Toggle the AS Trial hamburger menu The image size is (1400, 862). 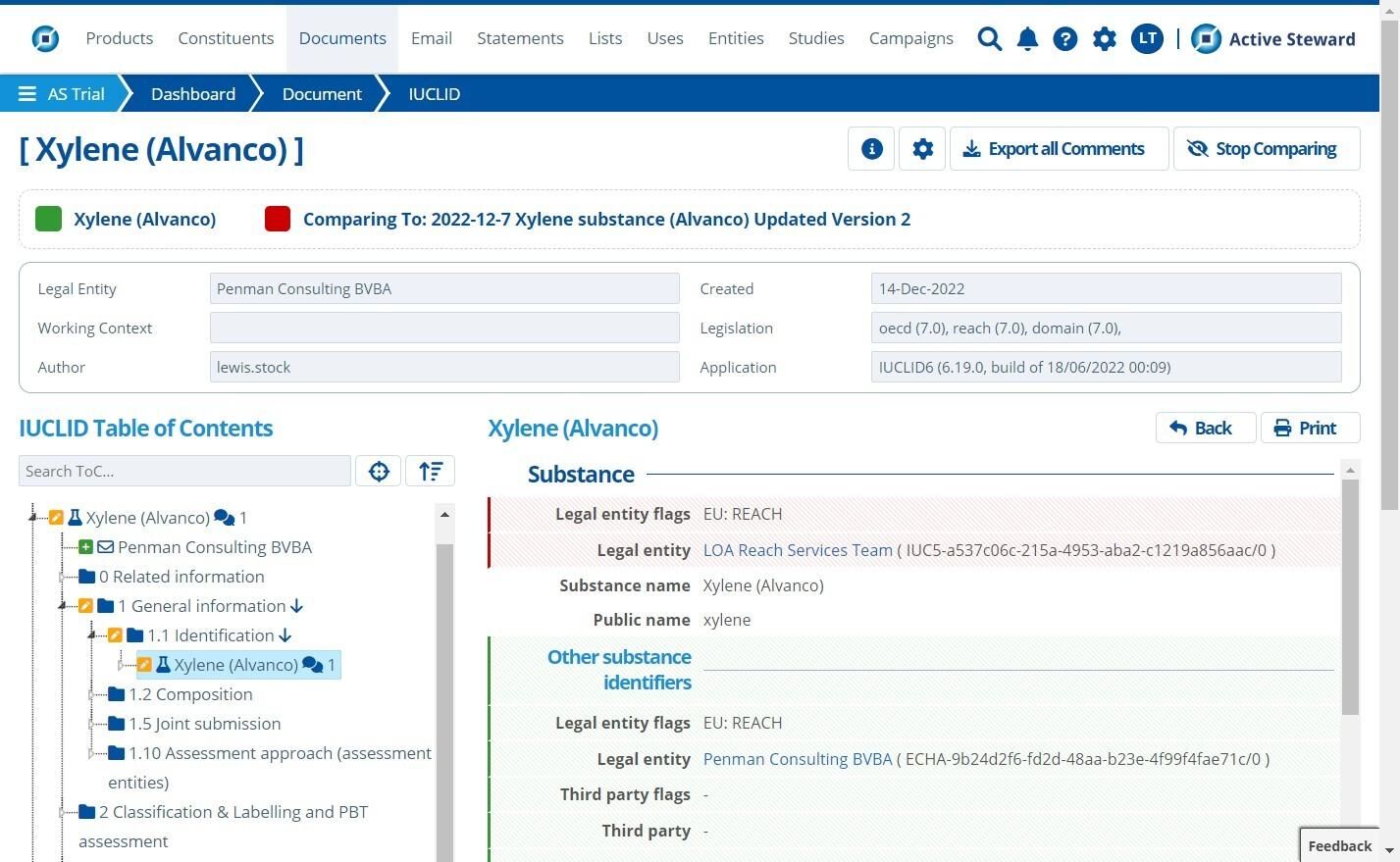[x=27, y=94]
